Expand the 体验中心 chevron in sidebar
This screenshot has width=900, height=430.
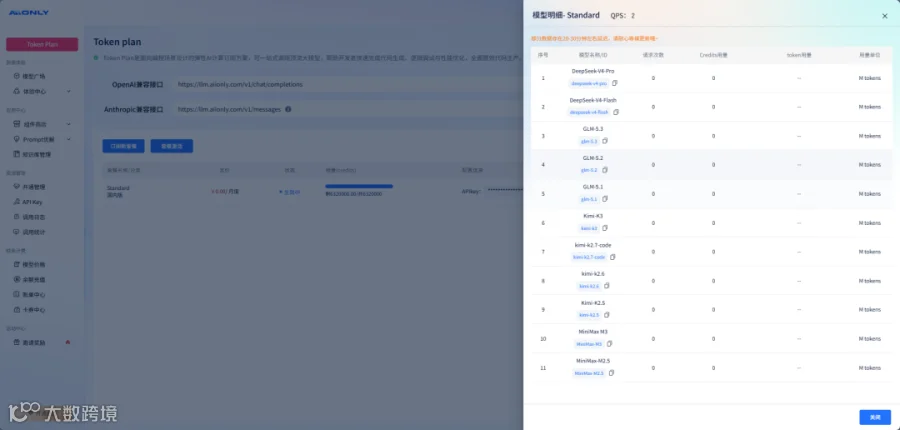point(69,91)
